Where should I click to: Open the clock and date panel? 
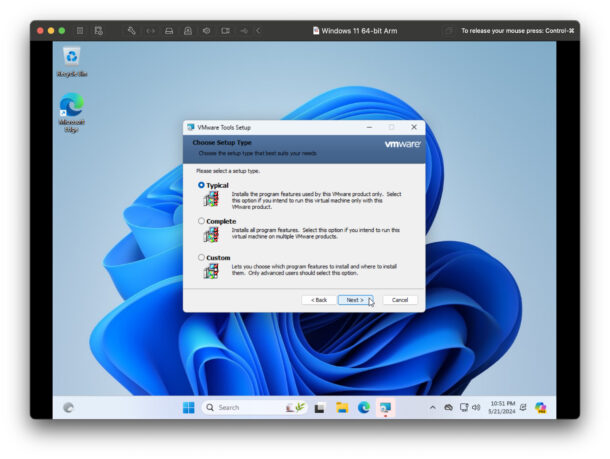point(503,408)
